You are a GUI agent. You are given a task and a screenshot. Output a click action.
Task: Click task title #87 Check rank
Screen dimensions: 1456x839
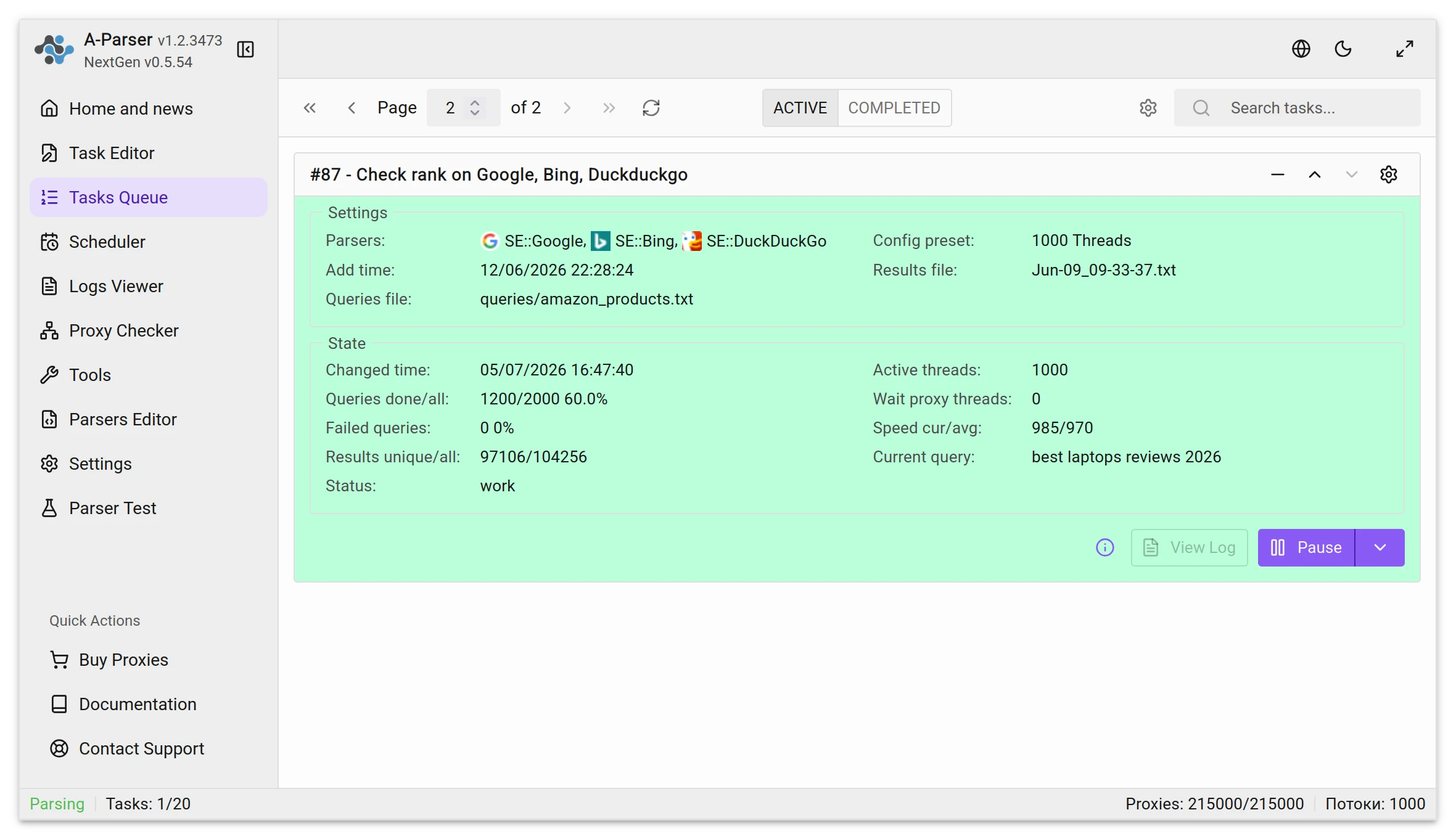tap(498, 174)
